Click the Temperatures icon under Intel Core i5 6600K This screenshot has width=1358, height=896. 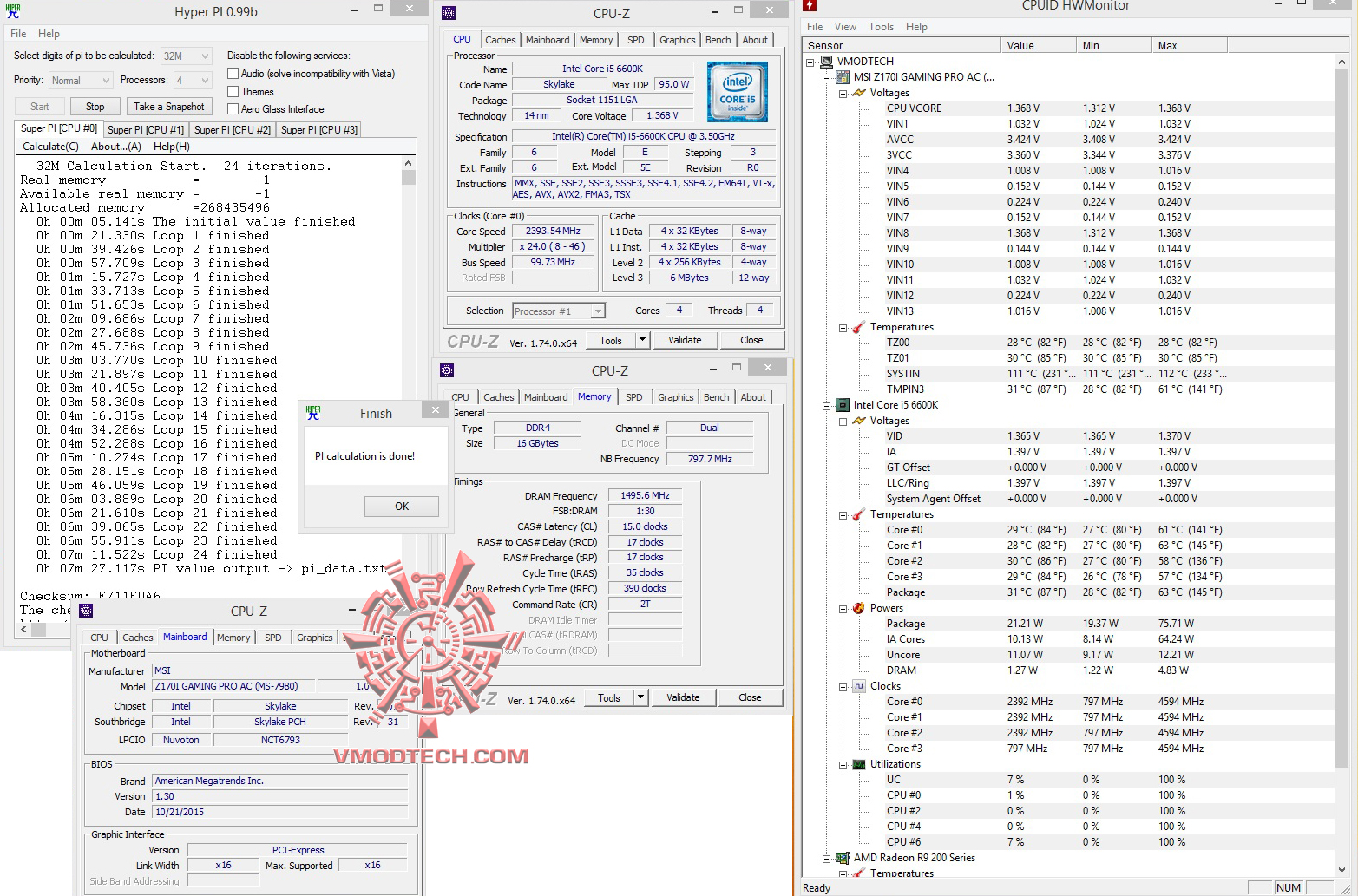coord(859,514)
